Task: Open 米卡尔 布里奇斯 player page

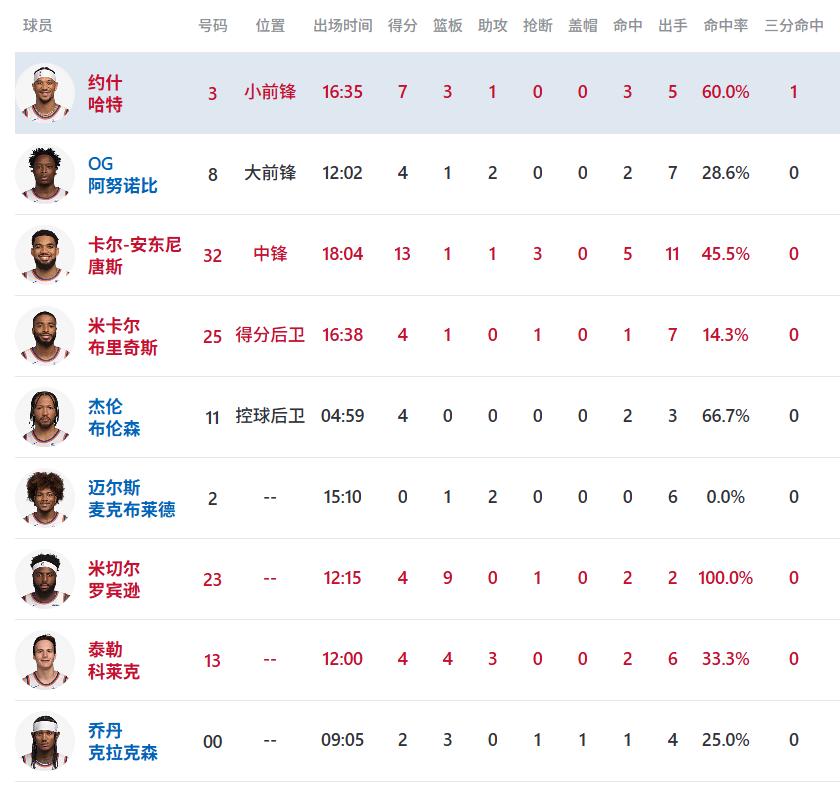Action: 122,336
